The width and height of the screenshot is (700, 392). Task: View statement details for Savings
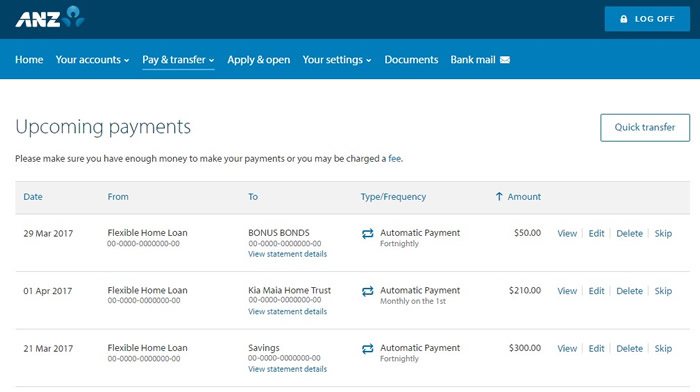point(288,369)
